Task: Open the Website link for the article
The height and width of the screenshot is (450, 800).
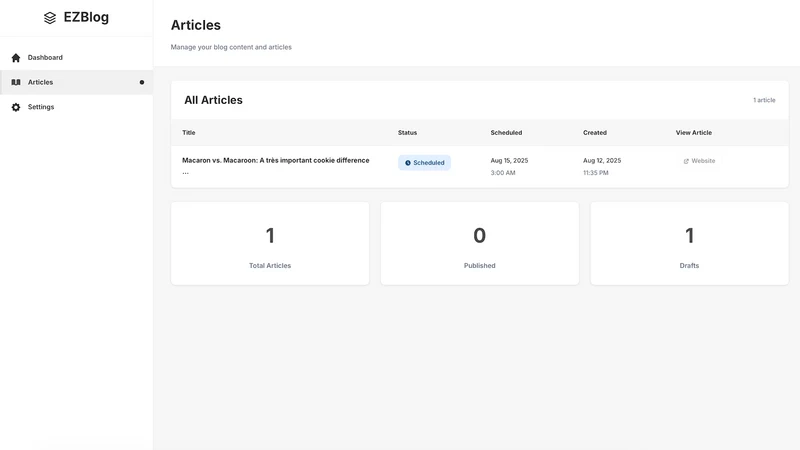Action: 699,161
